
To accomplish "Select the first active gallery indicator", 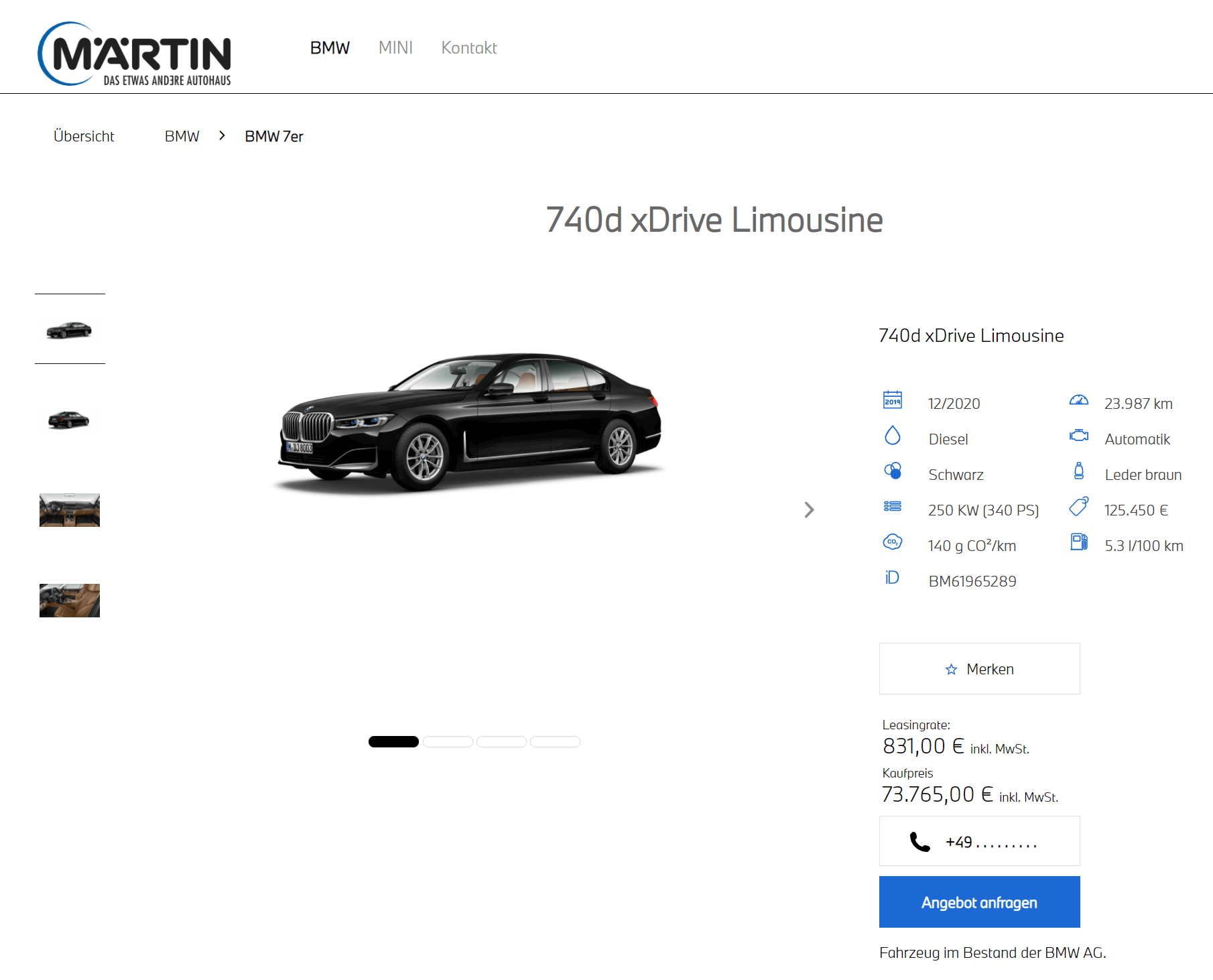I will pyautogui.click(x=393, y=741).
